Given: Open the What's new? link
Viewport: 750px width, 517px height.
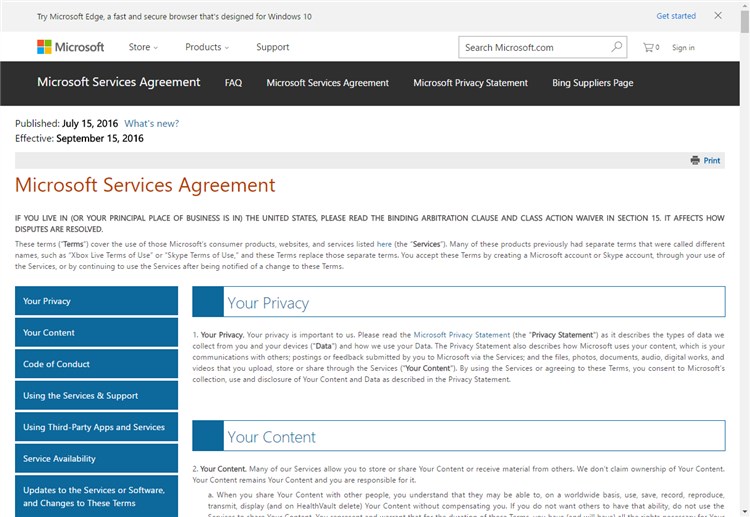Looking at the screenshot, I should [x=152, y=124].
